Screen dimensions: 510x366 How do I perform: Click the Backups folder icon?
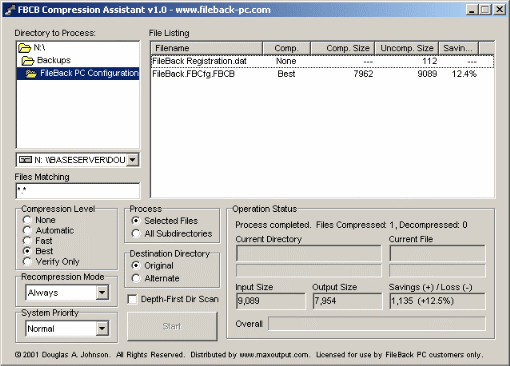point(28,61)
